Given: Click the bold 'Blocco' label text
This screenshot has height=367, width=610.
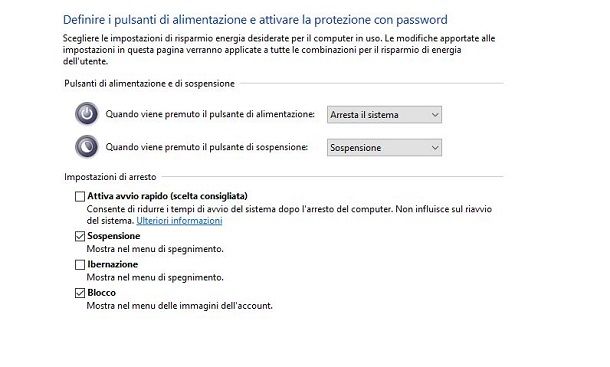Looking at the screenshot, I should pyautogui.click(x=101, y=293).
